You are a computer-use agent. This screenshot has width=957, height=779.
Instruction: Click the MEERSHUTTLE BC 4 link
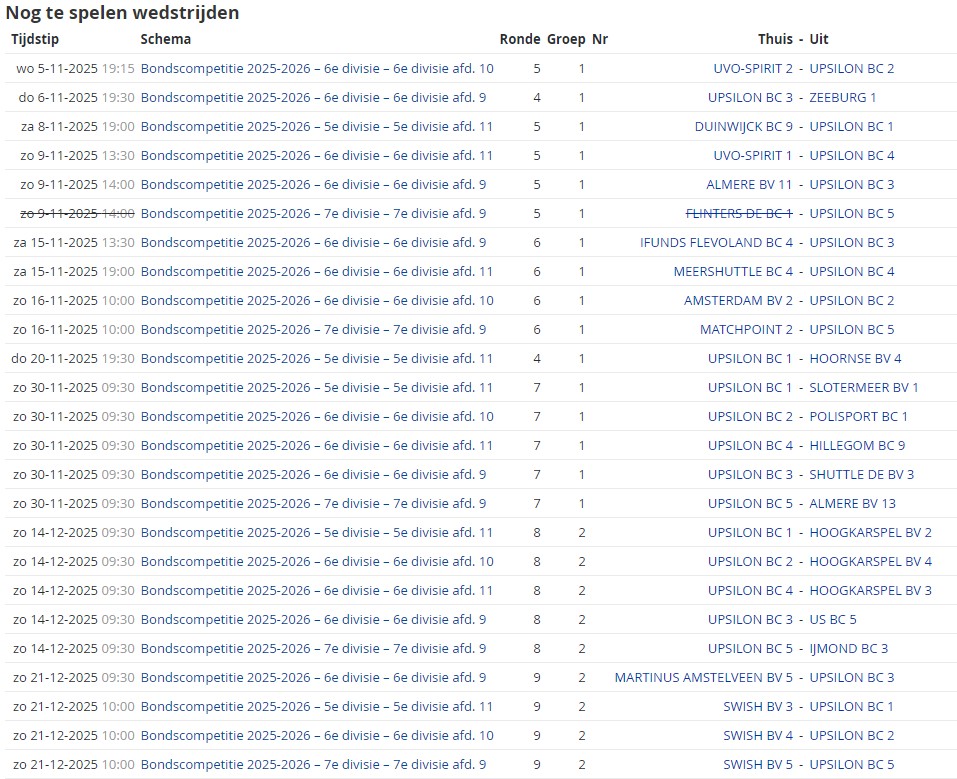(x=733, y=272)
